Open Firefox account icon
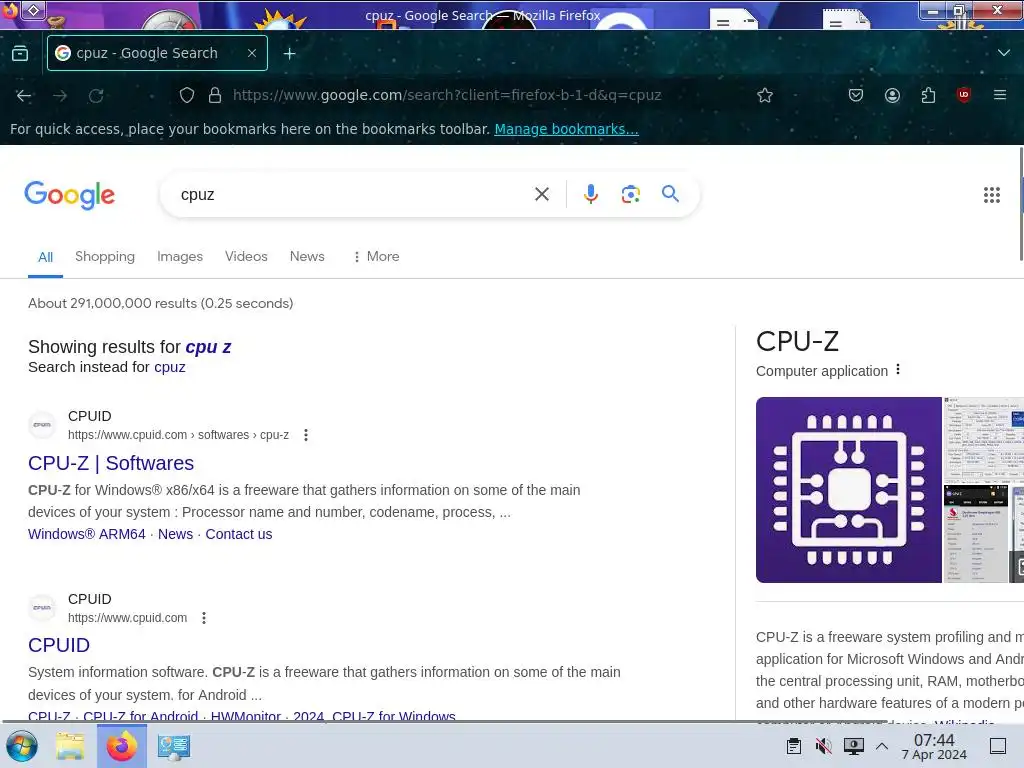 pyautogui.click(x=892, y=95)
